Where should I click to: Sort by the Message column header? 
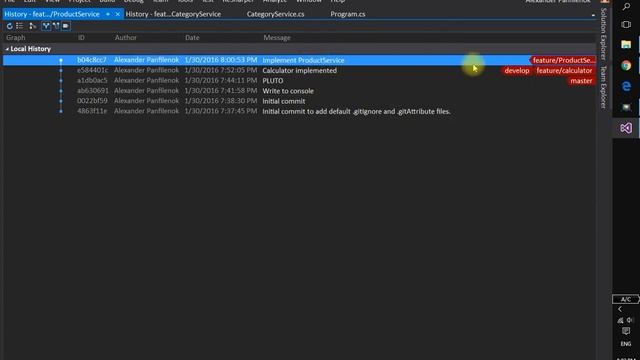pos(277,38)
